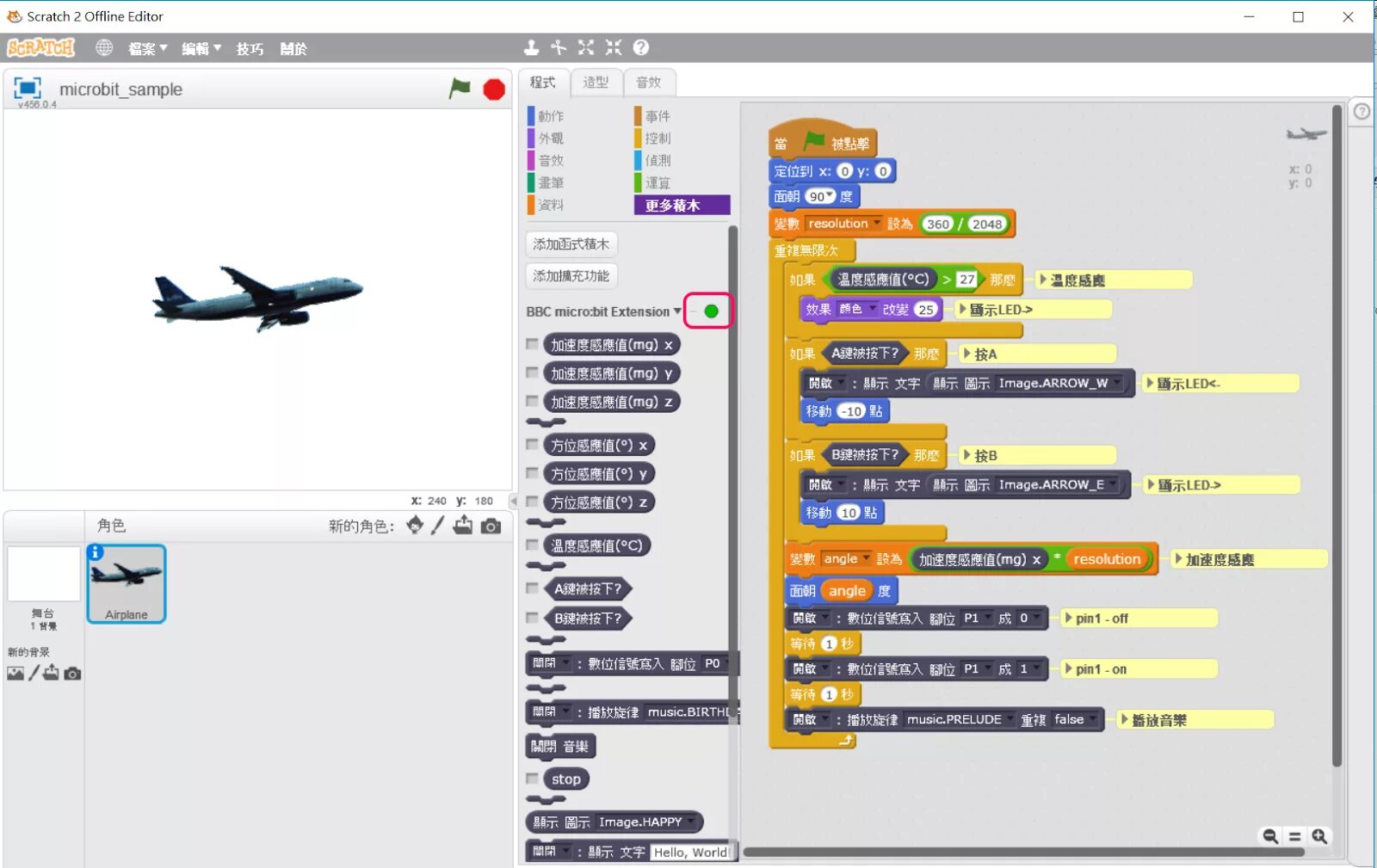The height and width of the screenshot is (868, 1377).
Task: Paint a new backdrop
Action: [34, 673]
